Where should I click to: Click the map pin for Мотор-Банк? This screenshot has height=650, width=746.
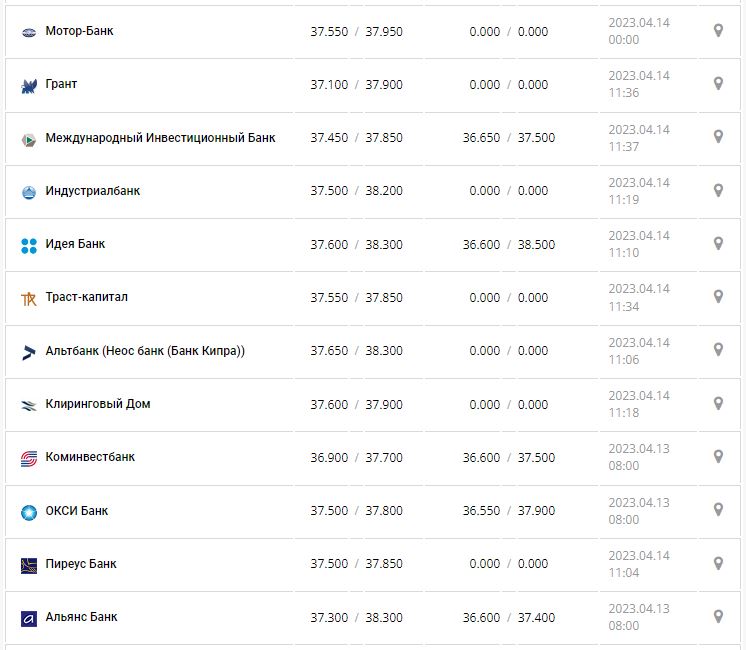click(x=718, y=31)
